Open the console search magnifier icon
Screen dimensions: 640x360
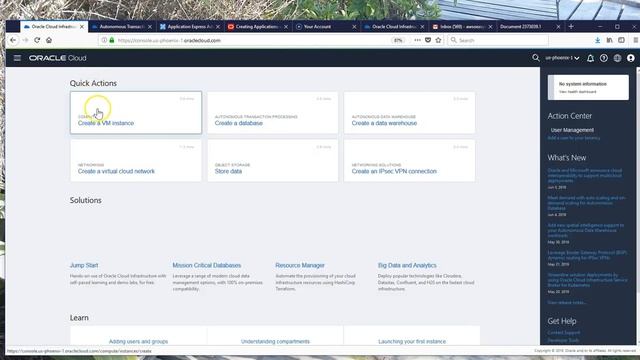click(x=536, y=58)
